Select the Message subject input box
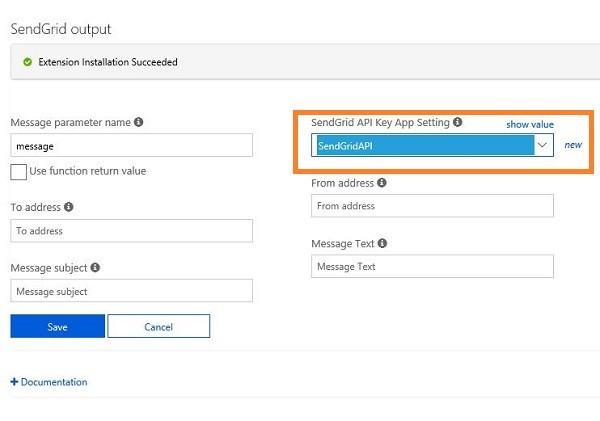 (131, 291)
